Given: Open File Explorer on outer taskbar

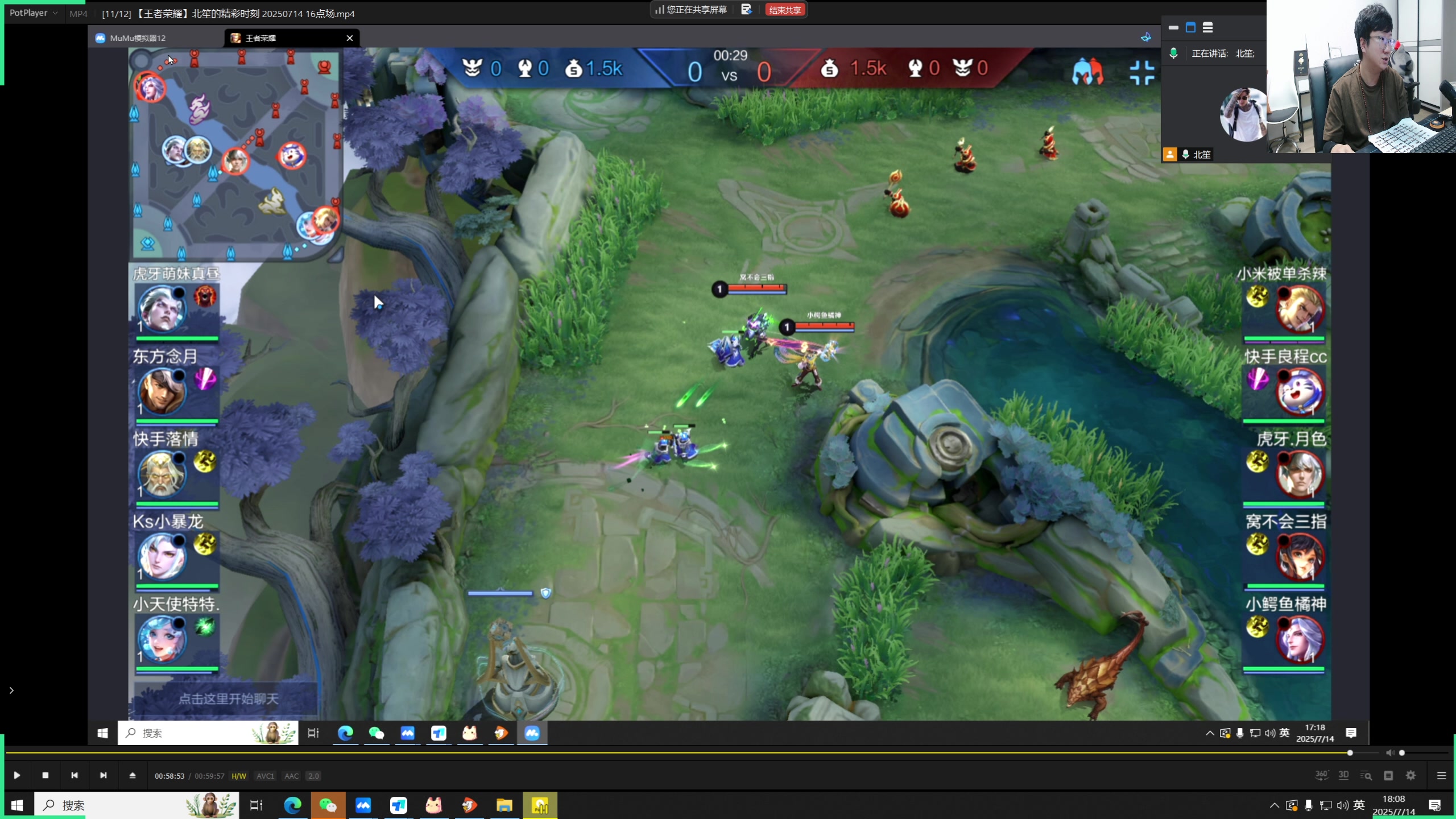Looking at the screenshot, I should coord(504,805).
